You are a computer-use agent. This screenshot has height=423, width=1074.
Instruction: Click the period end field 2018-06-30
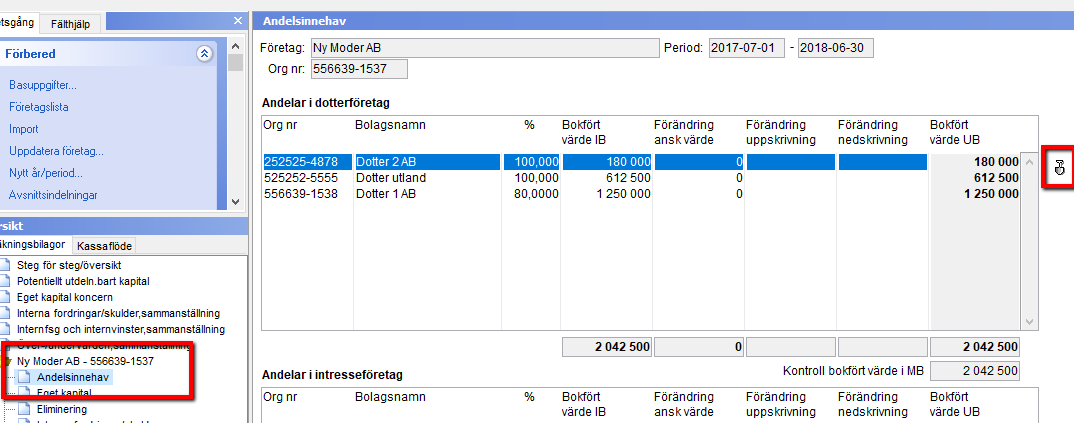[836, 49]
